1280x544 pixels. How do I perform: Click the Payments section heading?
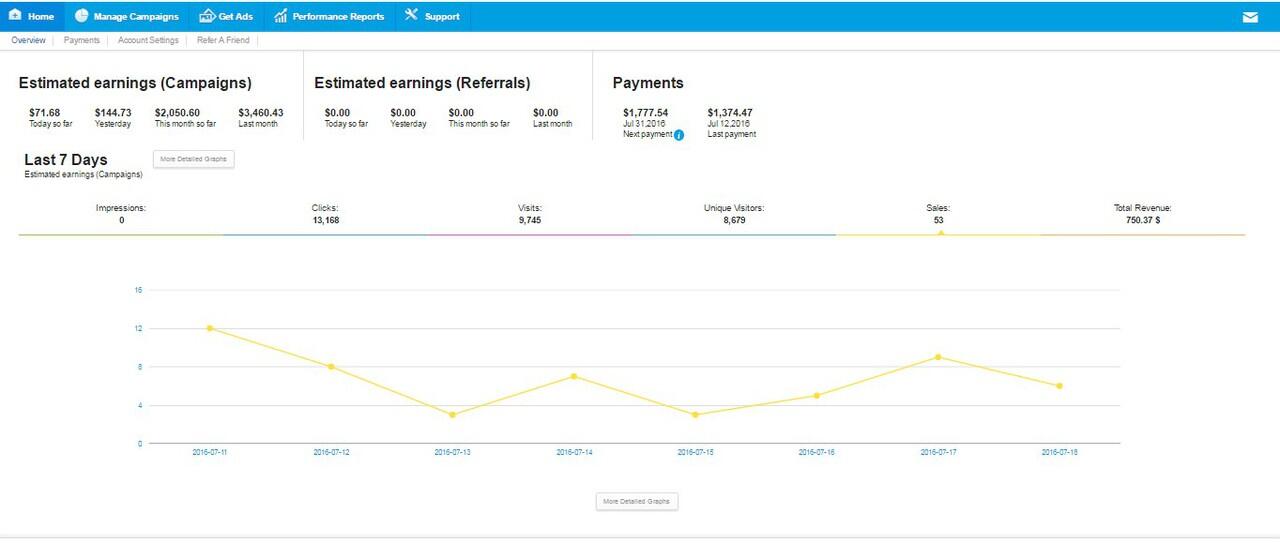coord(648,83)
